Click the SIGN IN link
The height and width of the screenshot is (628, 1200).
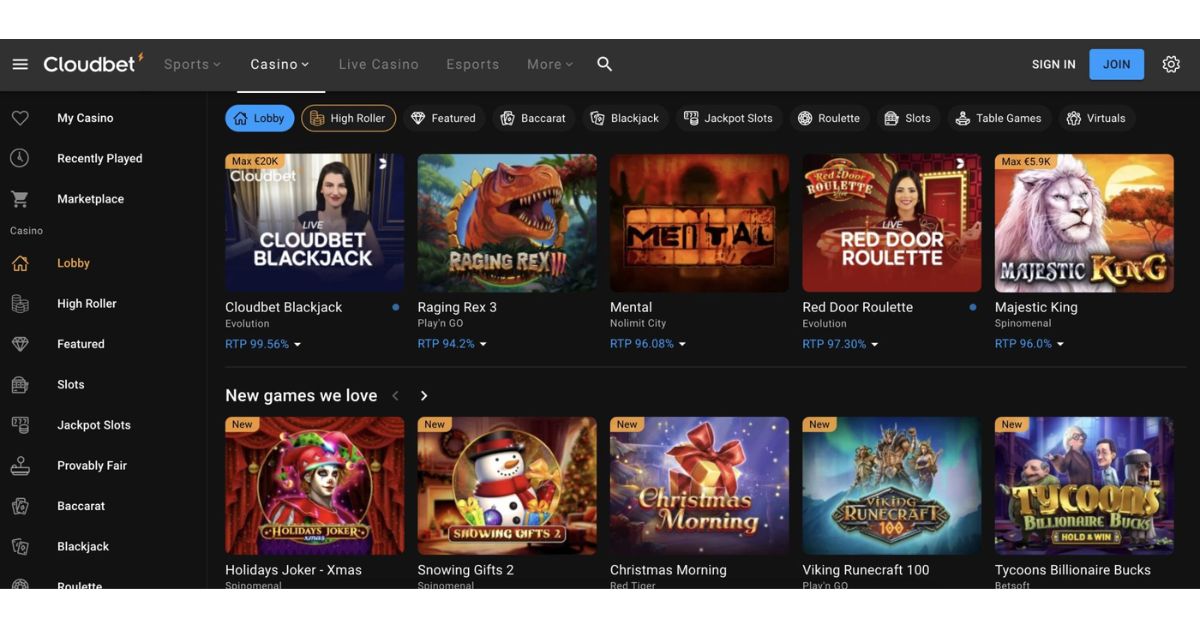pyautogui.click(x=1053, y=64)
